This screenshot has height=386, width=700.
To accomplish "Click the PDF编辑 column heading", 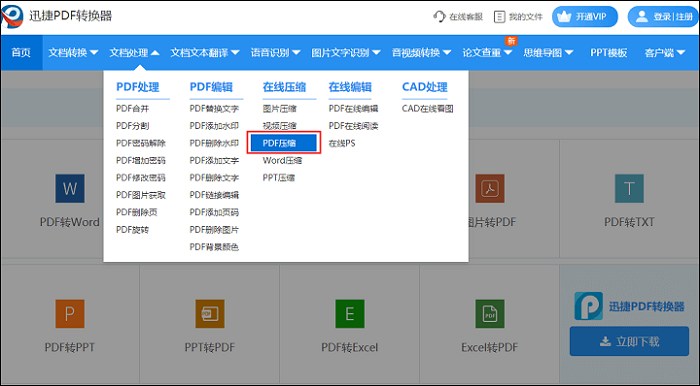I will click(x=211, y=87).
